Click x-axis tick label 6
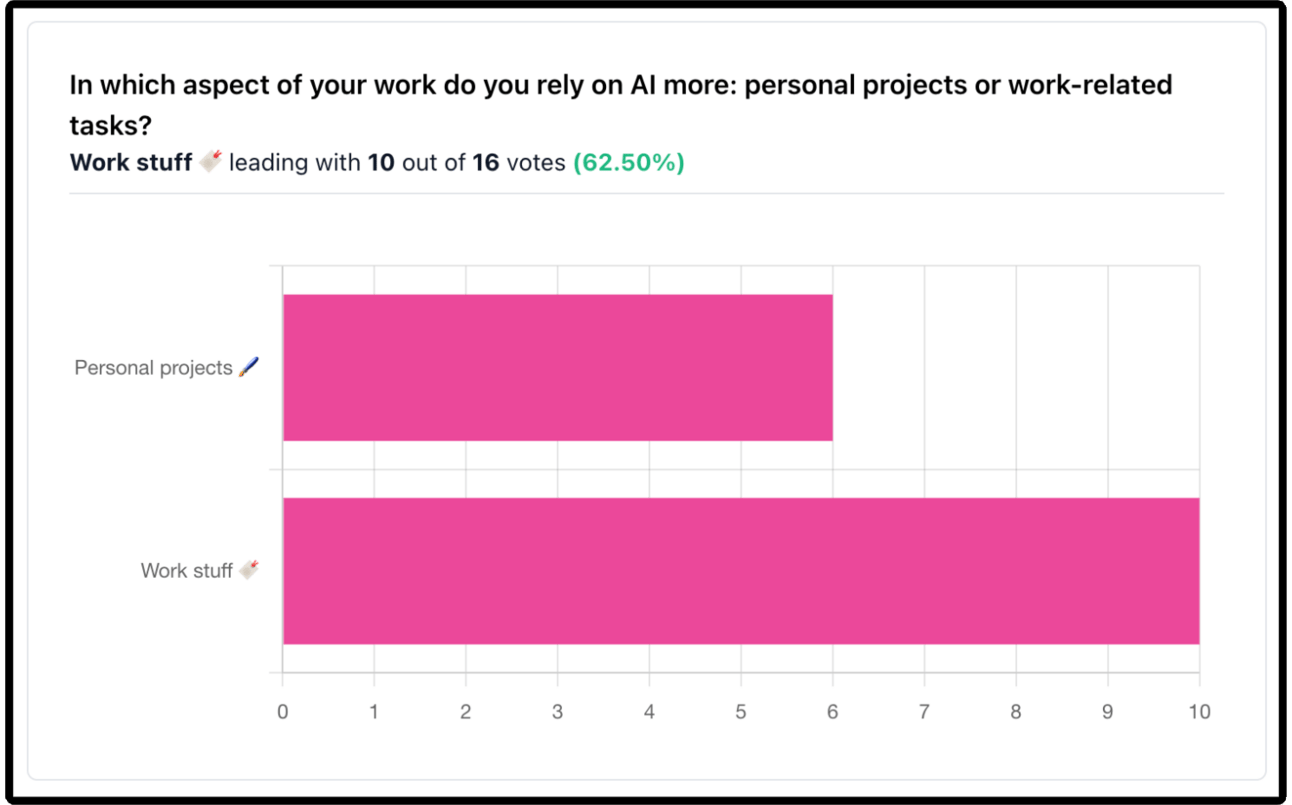 pos(832,712)
